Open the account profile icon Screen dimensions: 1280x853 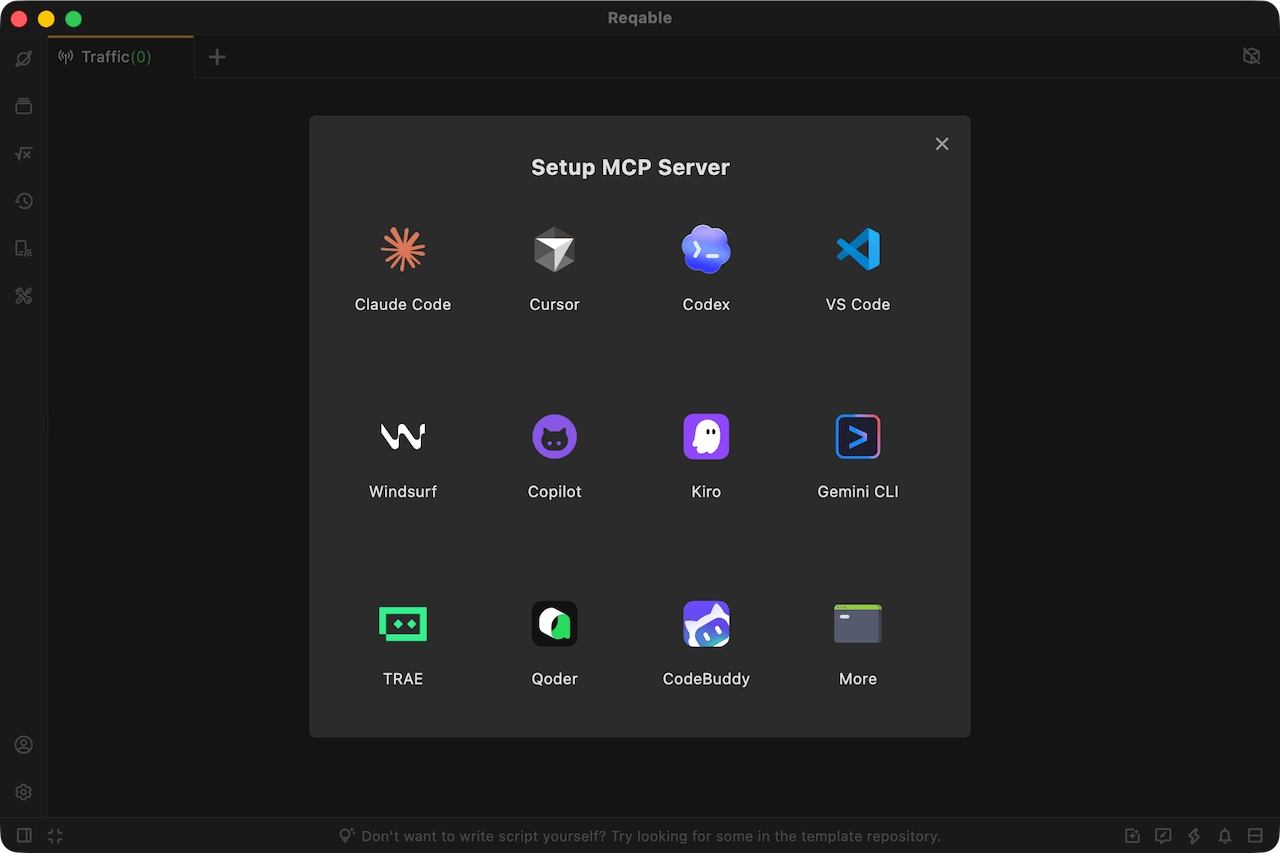tap(24, 745)
